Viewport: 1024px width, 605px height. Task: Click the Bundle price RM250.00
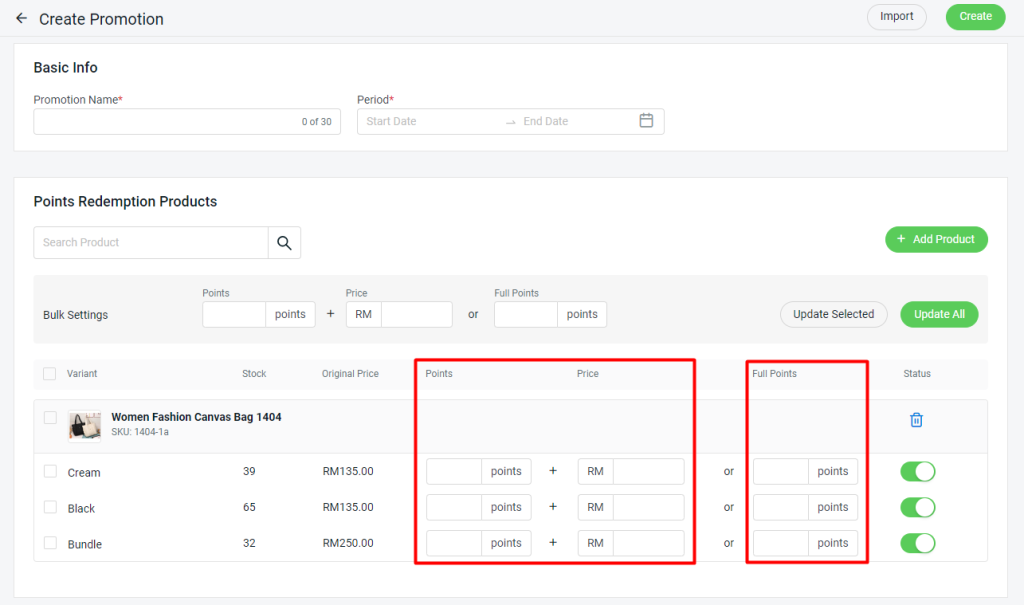point(348,543)
